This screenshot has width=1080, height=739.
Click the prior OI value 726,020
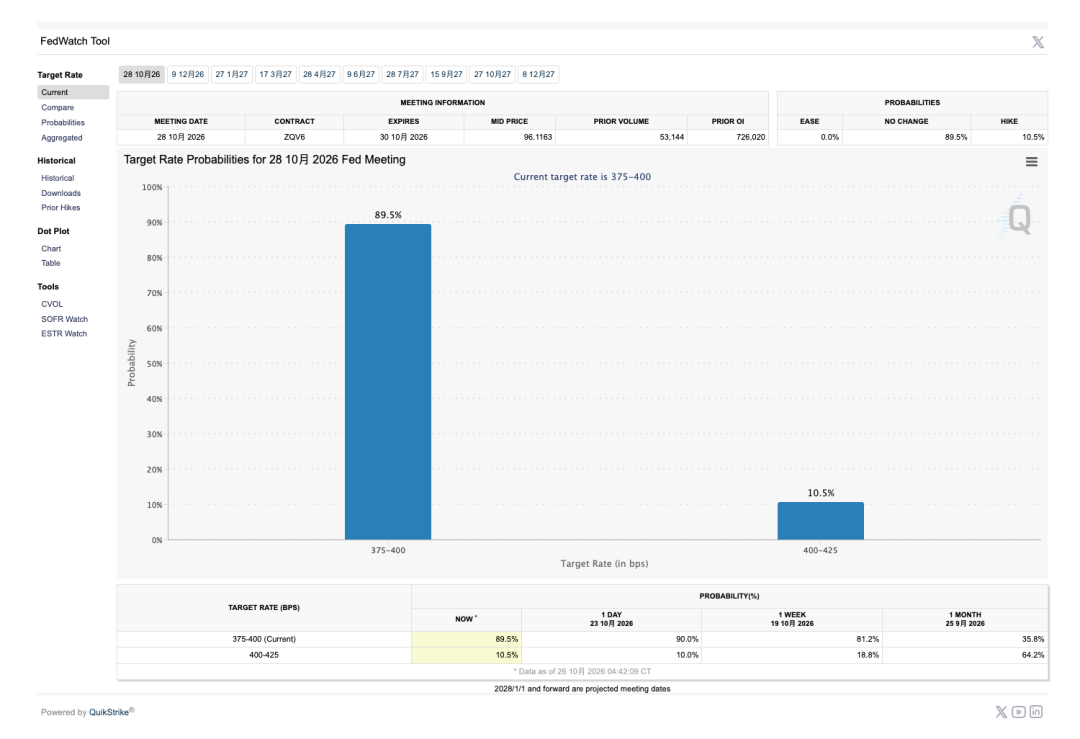coord(751,137)
